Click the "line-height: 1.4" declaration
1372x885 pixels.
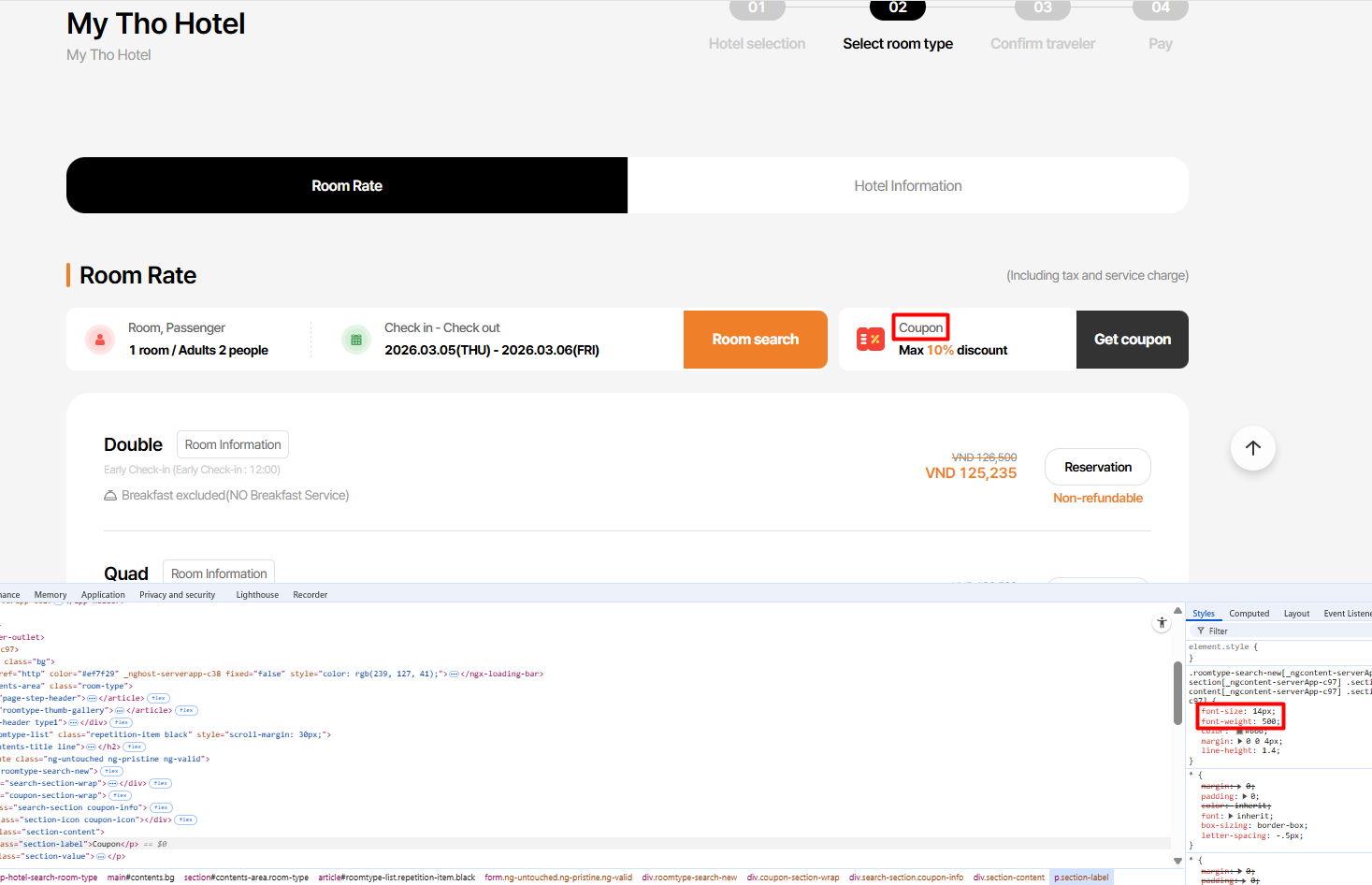[1240, 750]
